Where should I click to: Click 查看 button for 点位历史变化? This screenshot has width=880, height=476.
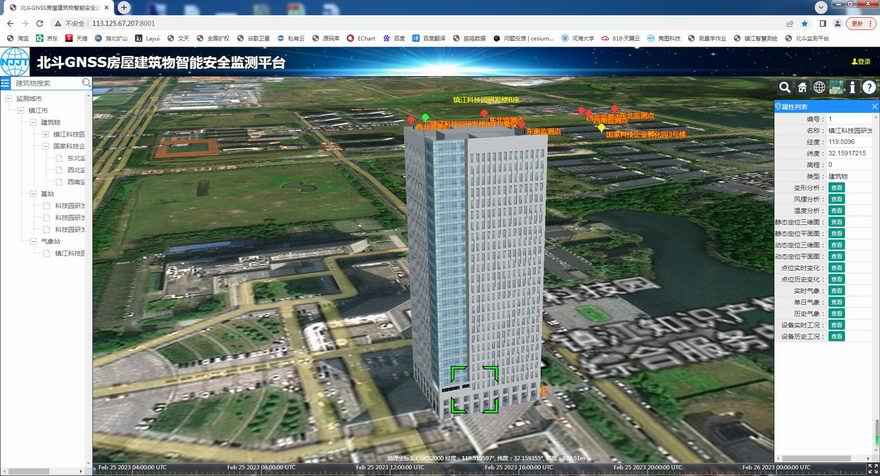pos(836,279)
